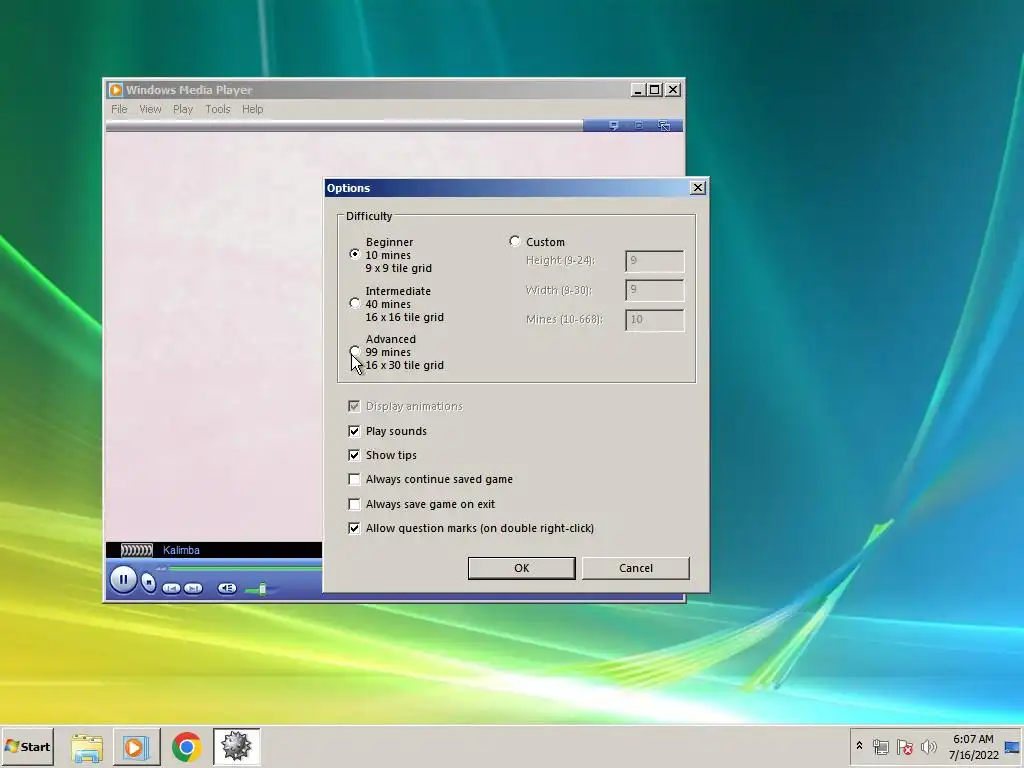Select the Beginner difficulty option
This screenshot has width=1024, height=768.
click(x=355, y=254)
